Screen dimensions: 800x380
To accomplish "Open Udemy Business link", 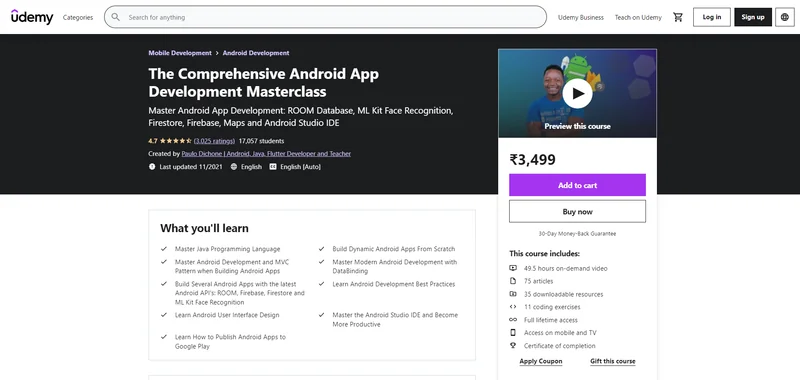I will pyautogui.click(x=581, y=17).
